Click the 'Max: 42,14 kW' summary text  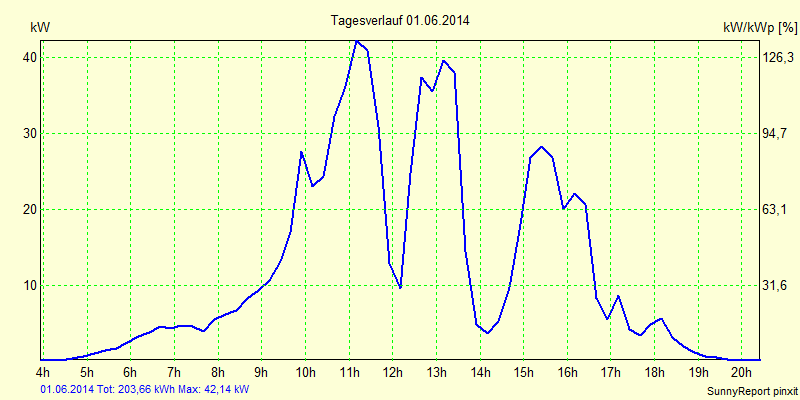[x=214, y=390]
